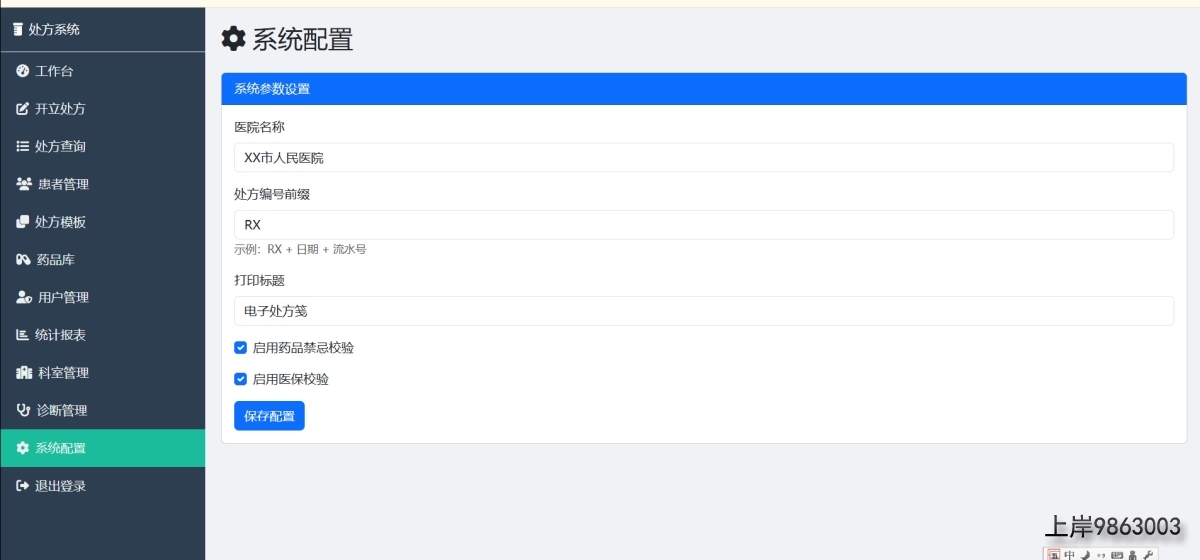Image resolution: width=1200 pixels, height=560 pixels.
Task: Click the 药品库 pills icon
Action: tap(24, 260)
